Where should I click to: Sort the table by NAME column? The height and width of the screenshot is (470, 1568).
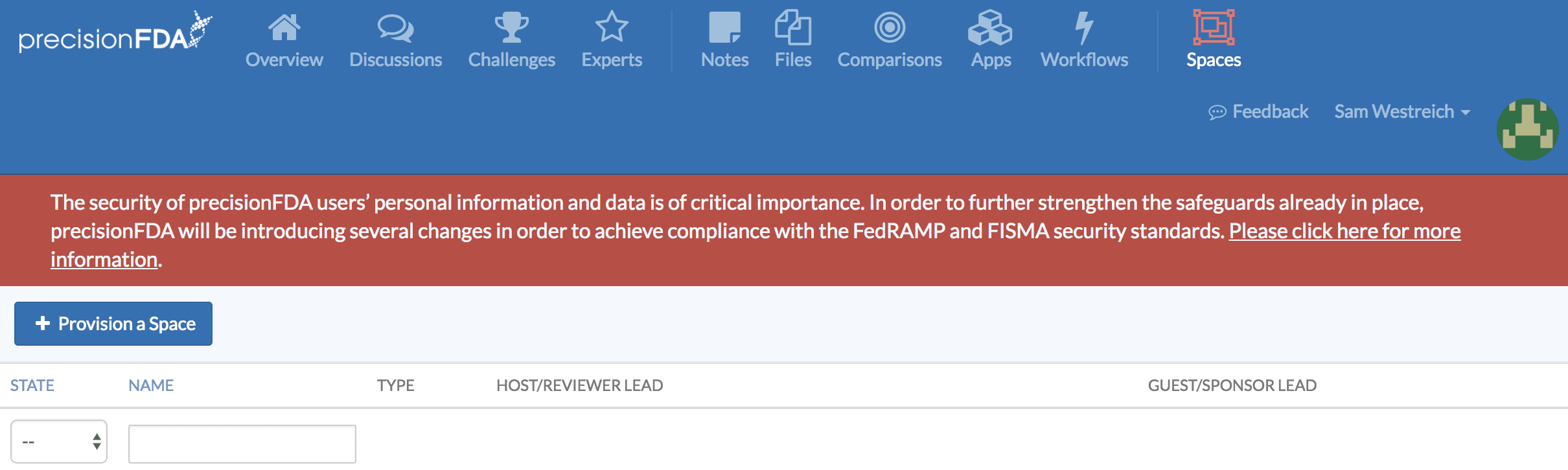click(151, 385)
